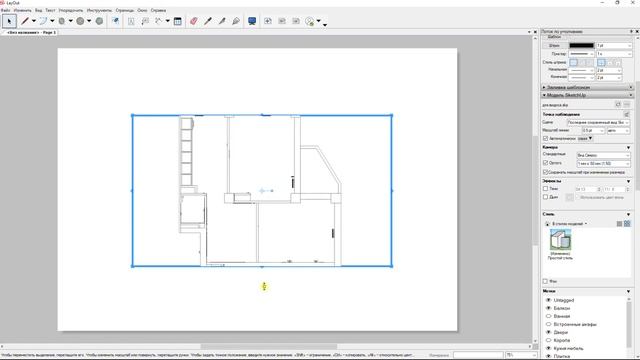This screenshot has width=640, height=360.
Task: Collapse the Style section arrow
Action: coord(628,214)
